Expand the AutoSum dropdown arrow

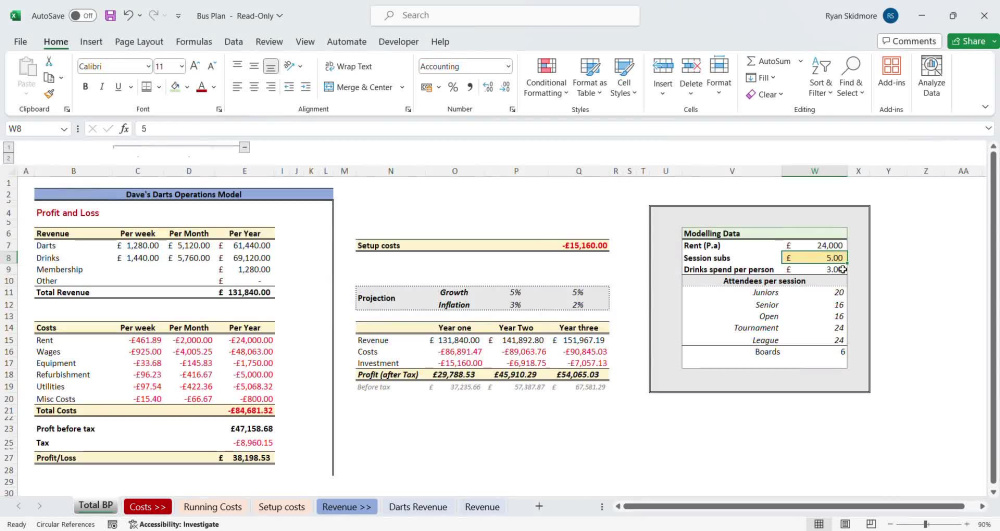(x=800, y=61)
